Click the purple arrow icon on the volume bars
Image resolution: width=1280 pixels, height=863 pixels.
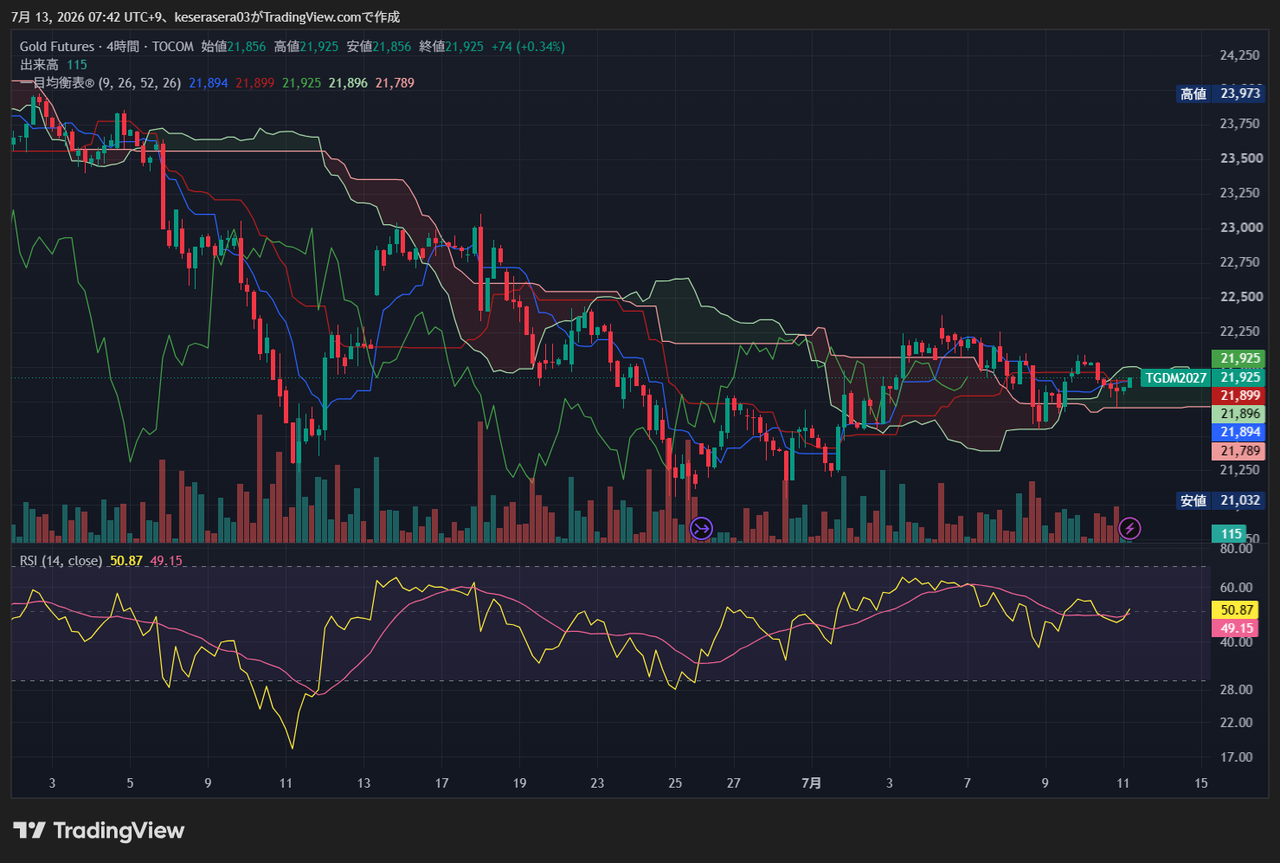point(701,527)
